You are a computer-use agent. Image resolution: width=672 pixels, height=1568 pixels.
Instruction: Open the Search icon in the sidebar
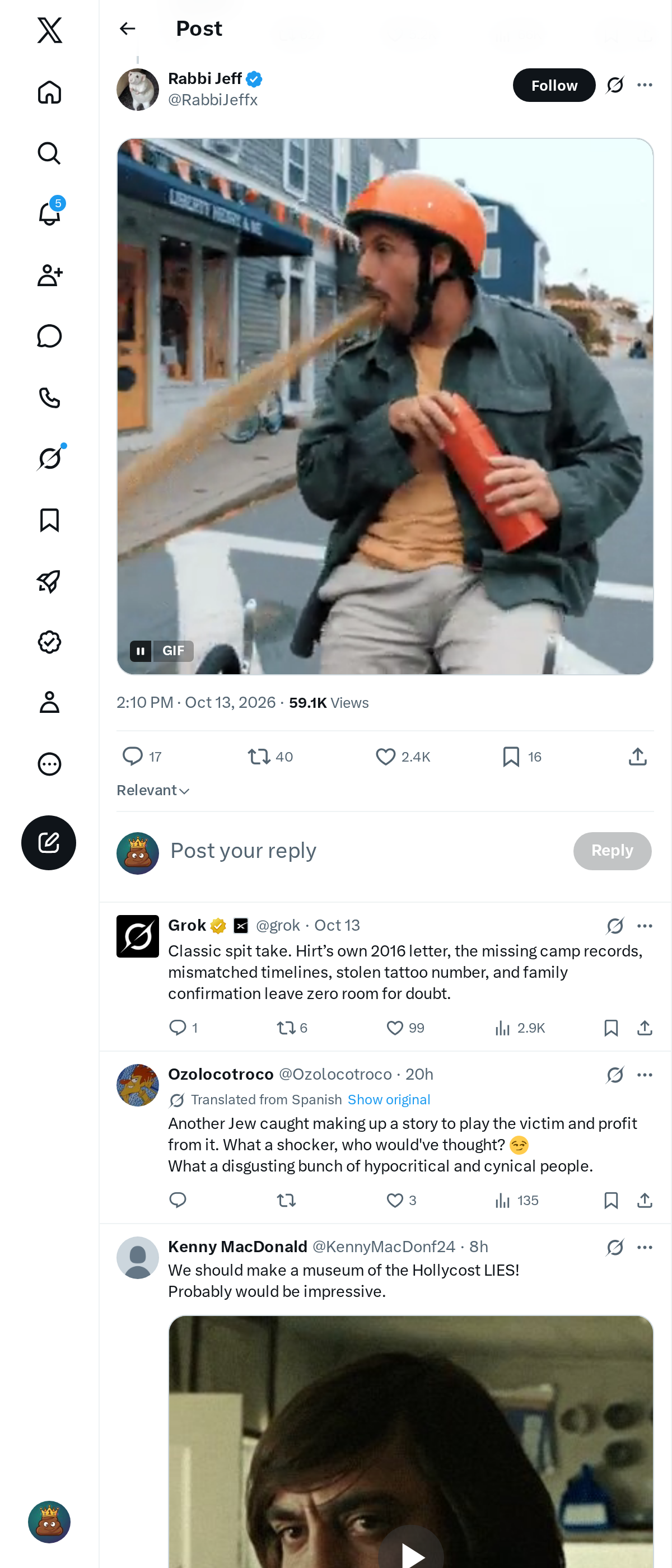(x=49, y=153)
